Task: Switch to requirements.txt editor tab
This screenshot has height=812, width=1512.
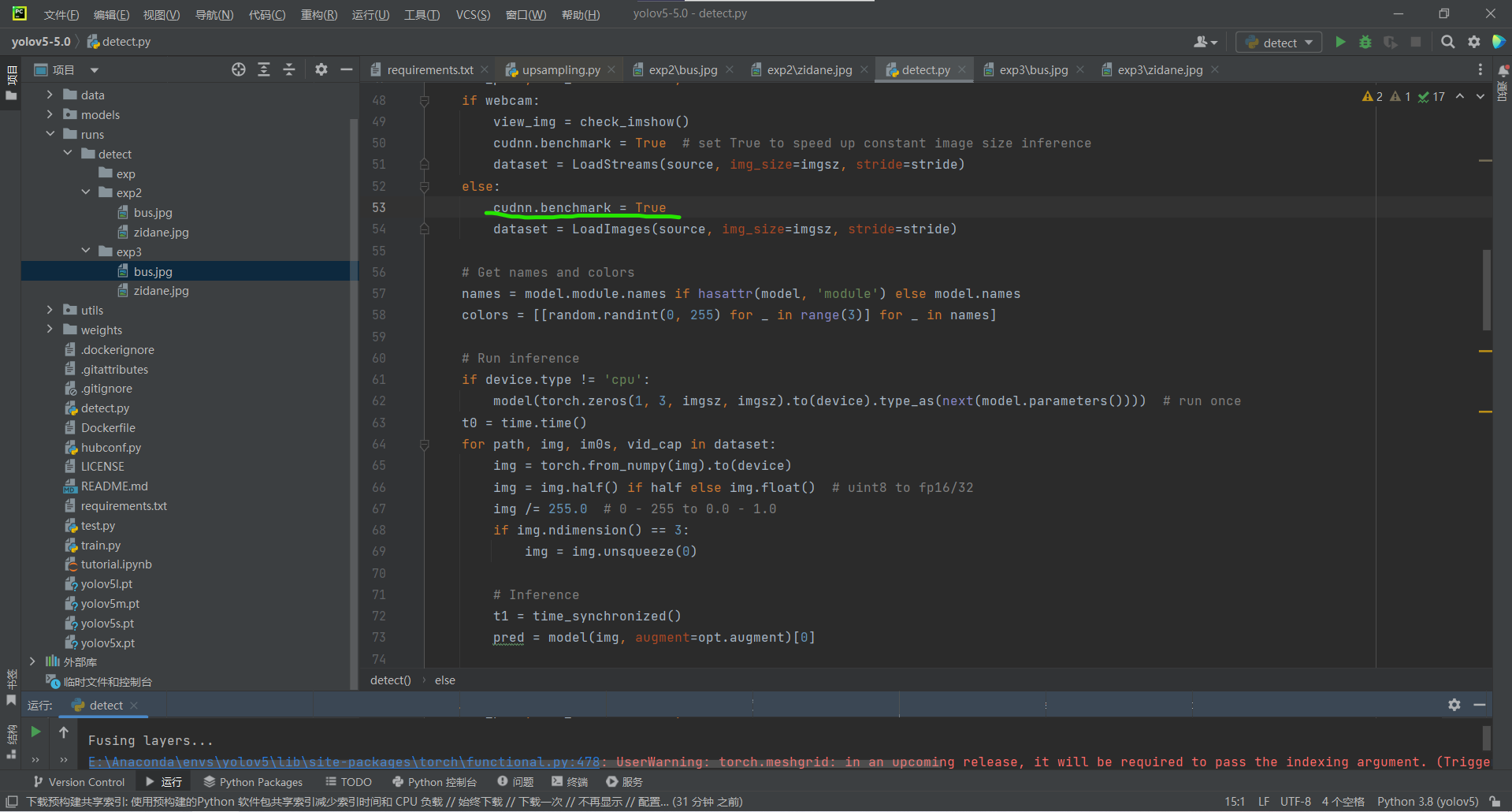Action: point(430,69)
